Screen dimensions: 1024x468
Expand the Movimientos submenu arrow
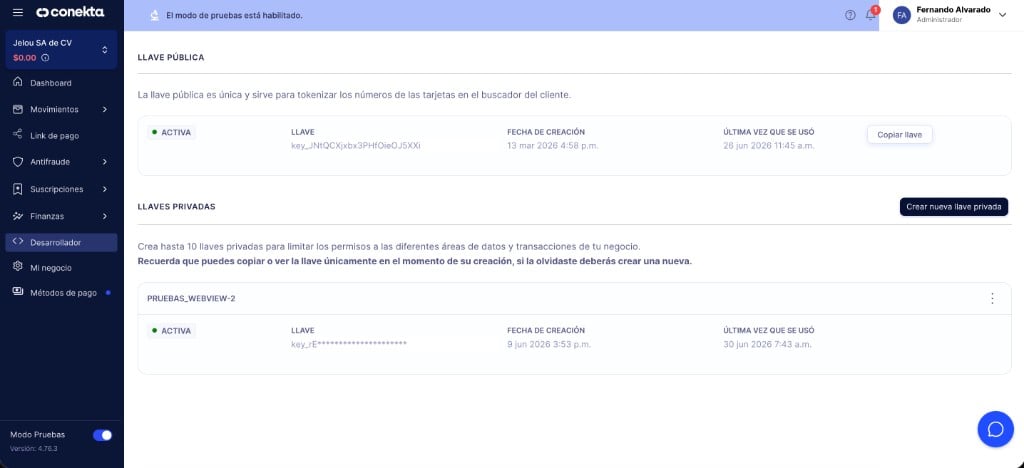(x=104, y=109)
